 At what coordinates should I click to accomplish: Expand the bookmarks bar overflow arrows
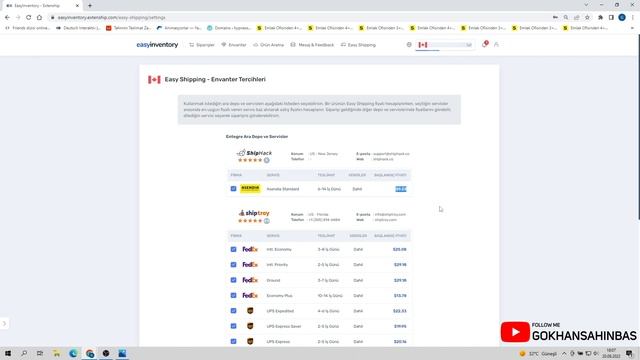click(632, 28)
